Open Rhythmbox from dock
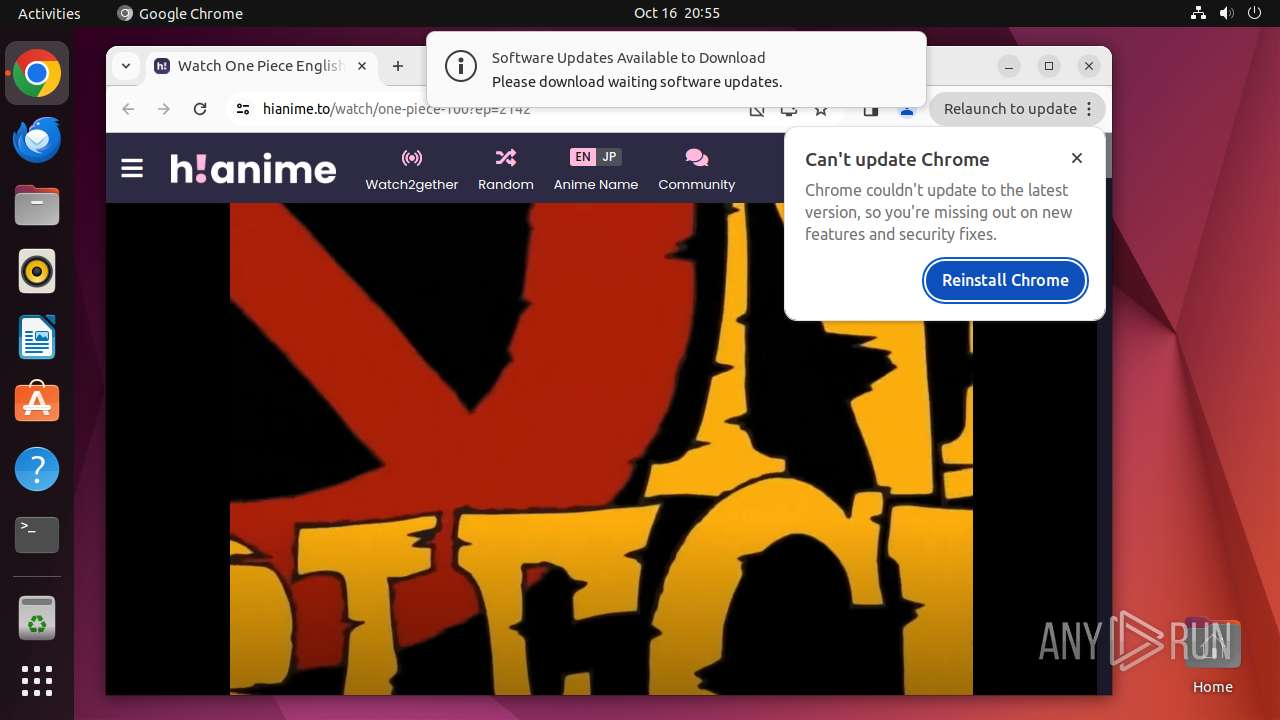 click(x=37, y=271)
